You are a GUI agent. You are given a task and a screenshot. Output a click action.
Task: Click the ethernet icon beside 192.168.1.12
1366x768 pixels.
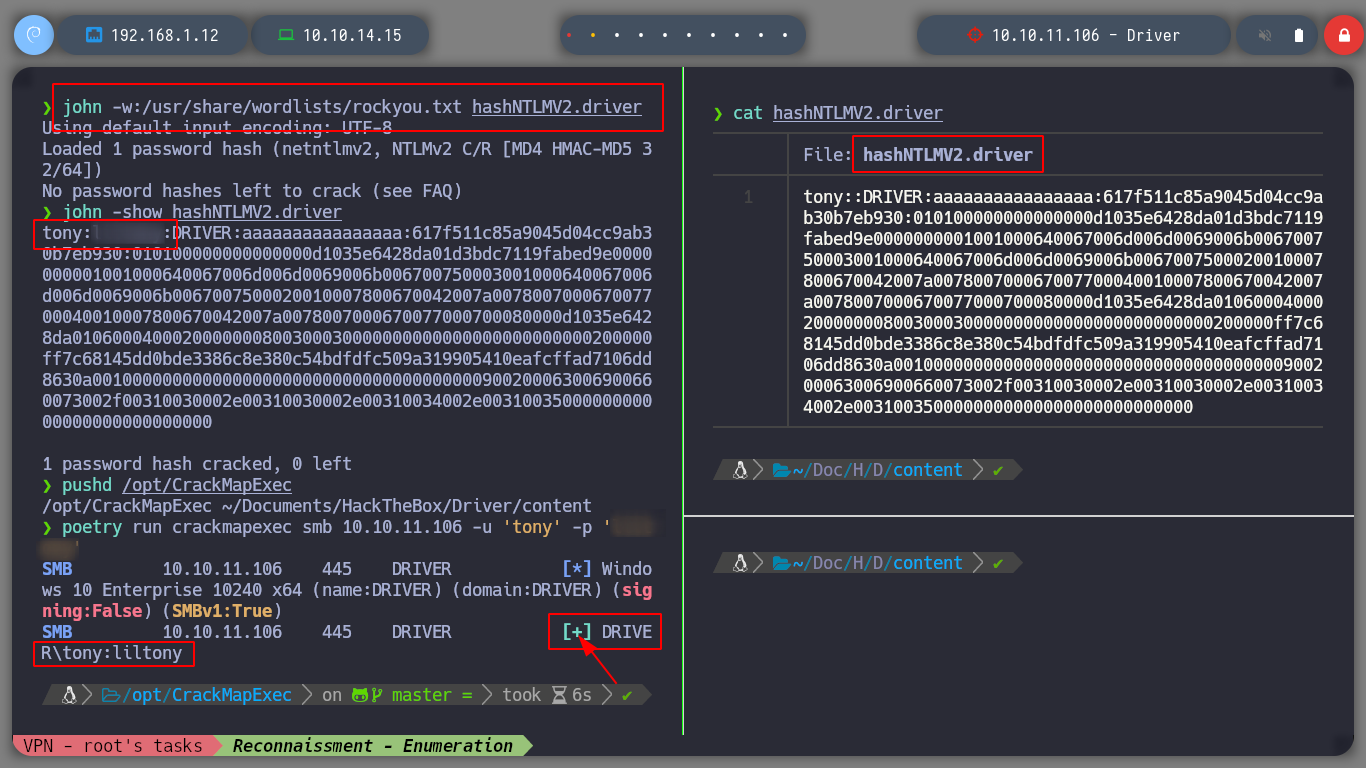(95, 35)
